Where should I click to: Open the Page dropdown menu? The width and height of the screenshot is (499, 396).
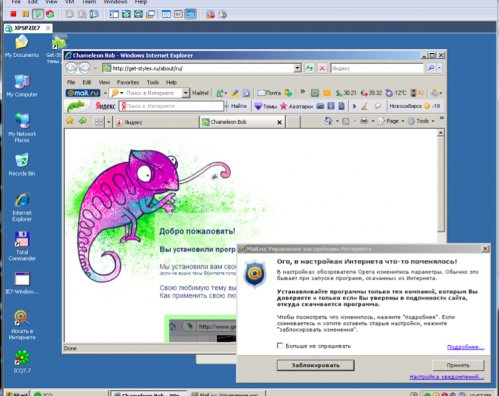[x=391, y=121]
